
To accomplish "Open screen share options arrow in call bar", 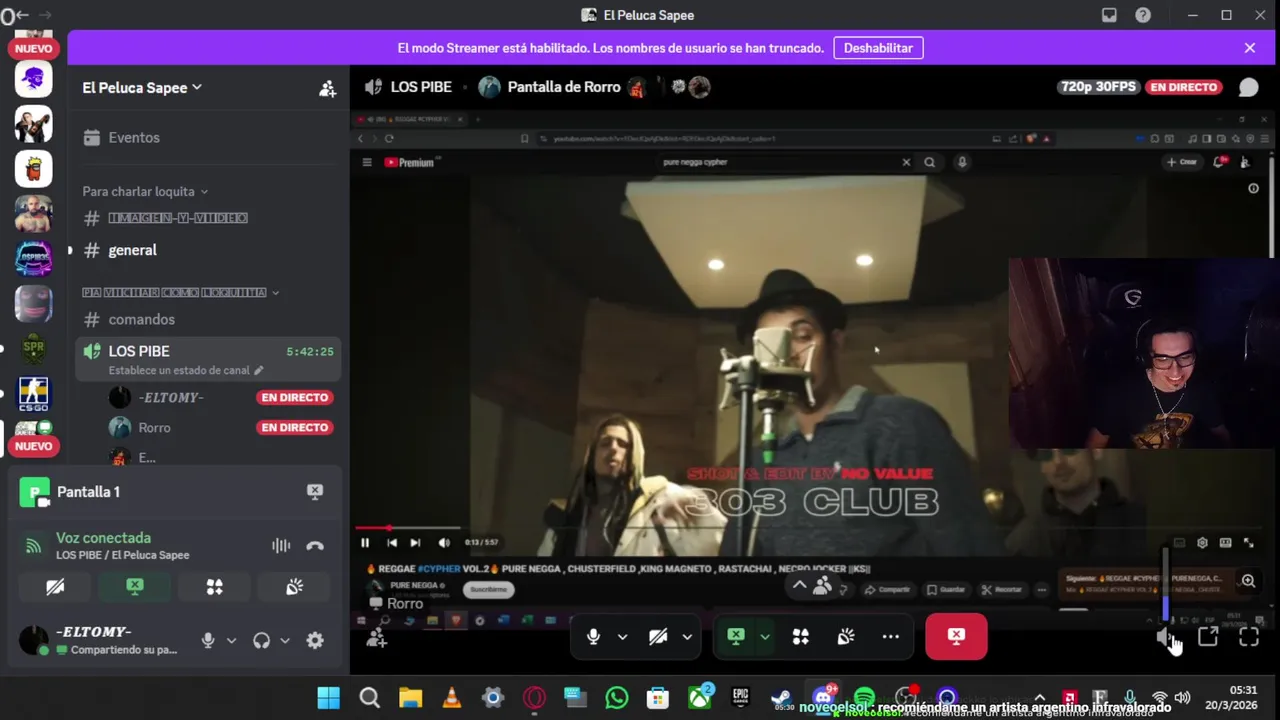I will (765, 636).
